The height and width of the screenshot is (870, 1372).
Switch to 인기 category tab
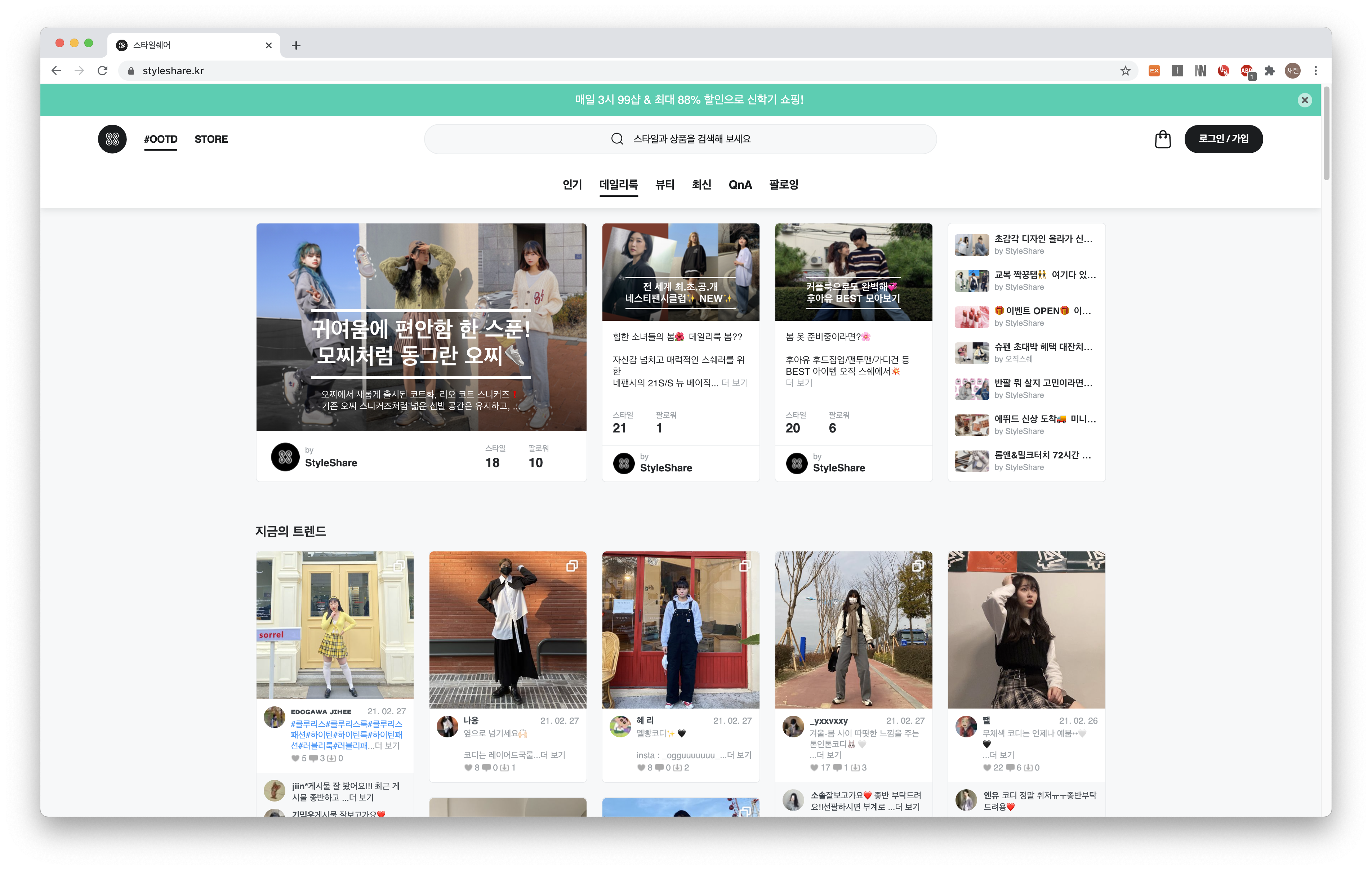click(572, 185)
